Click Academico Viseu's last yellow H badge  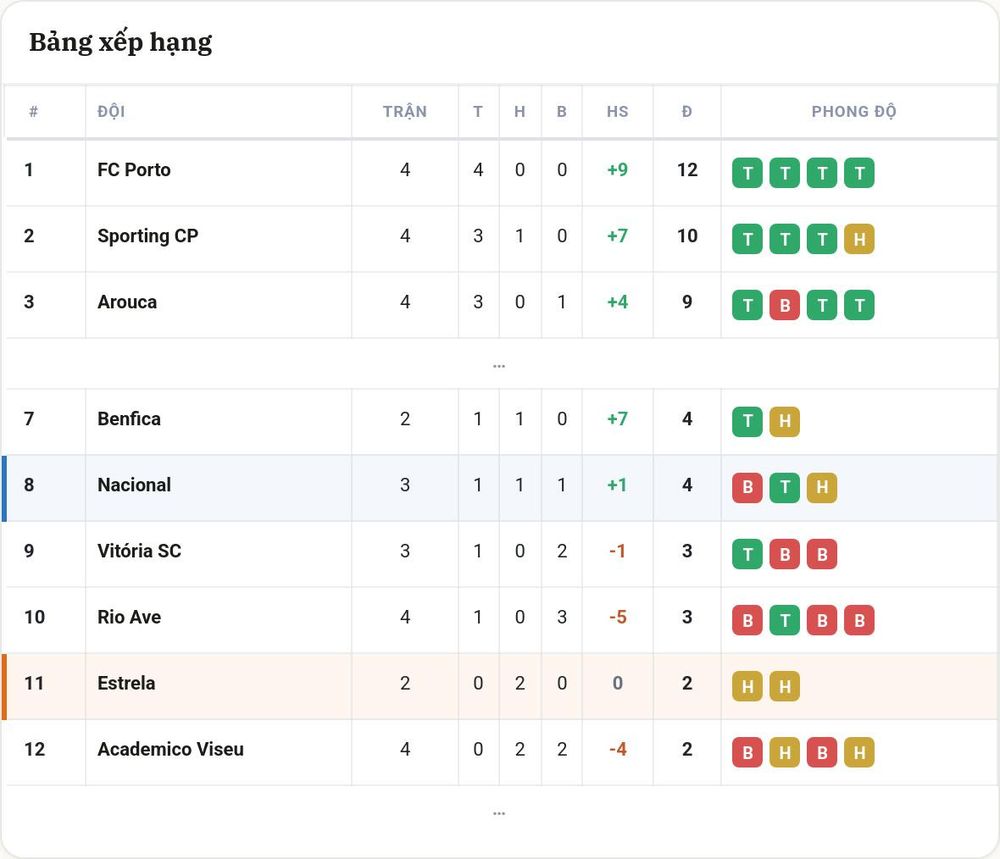coord(859,753)
